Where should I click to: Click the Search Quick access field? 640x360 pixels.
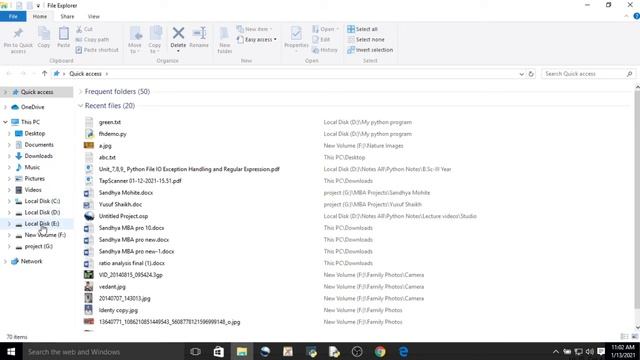coord(588,74)
